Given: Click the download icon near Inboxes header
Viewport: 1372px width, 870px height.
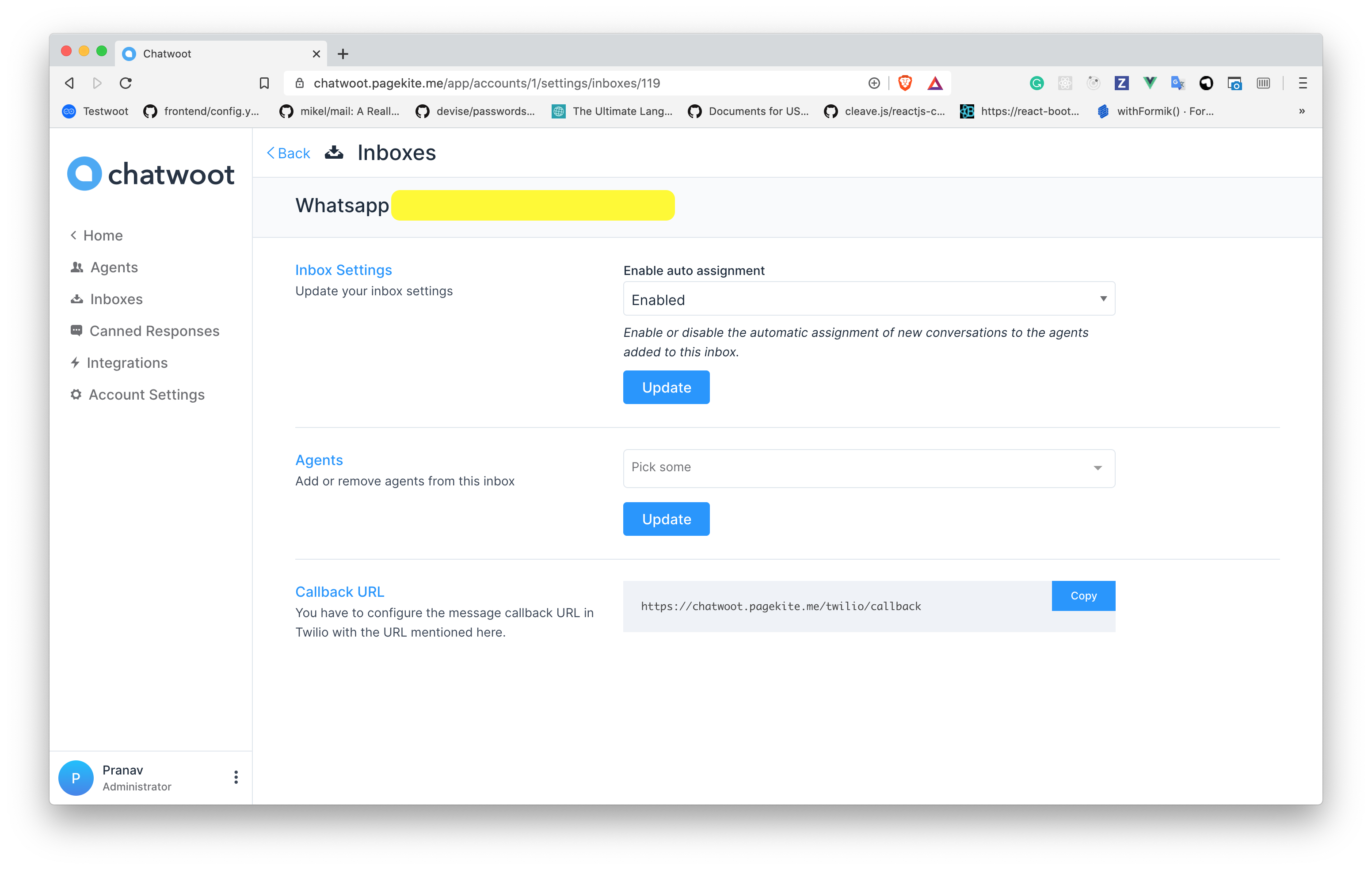Looking at the screenshot, I should pyautogui.click(x=335, y=152).
